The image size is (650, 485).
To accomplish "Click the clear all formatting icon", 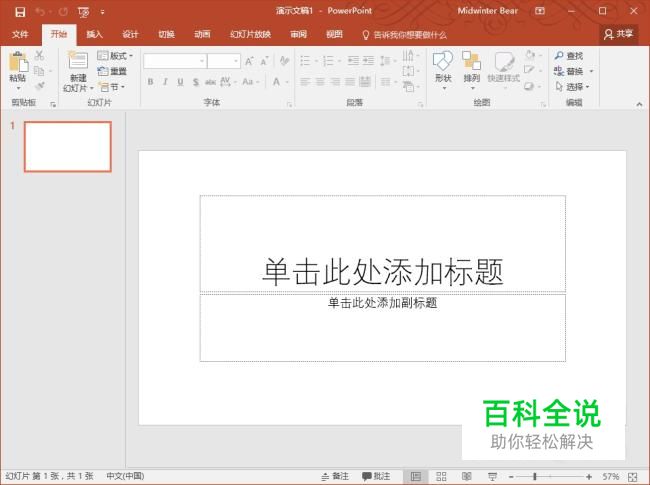I will pyautogui.click(x=284, y=61).
